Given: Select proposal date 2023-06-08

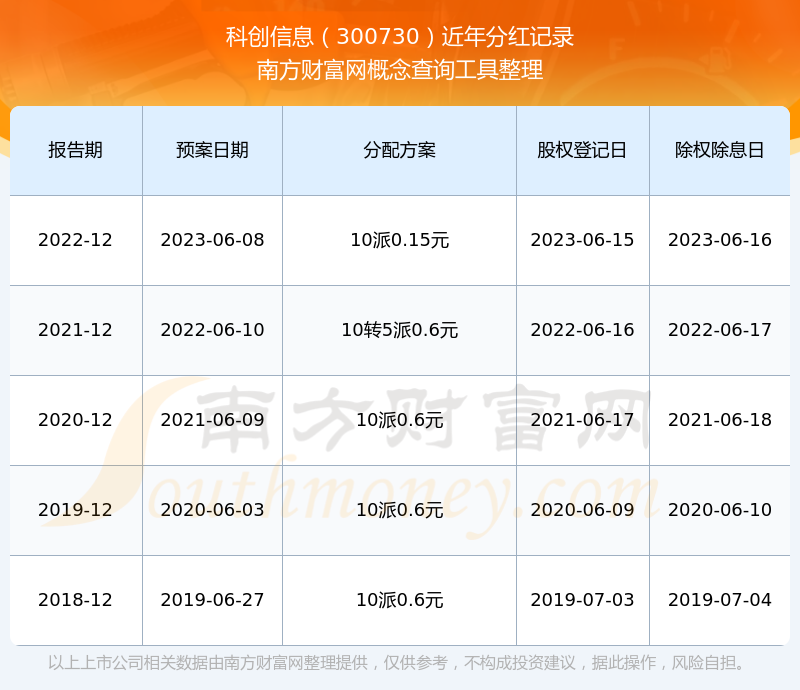Looking at the screenshot, I should 212,240.
